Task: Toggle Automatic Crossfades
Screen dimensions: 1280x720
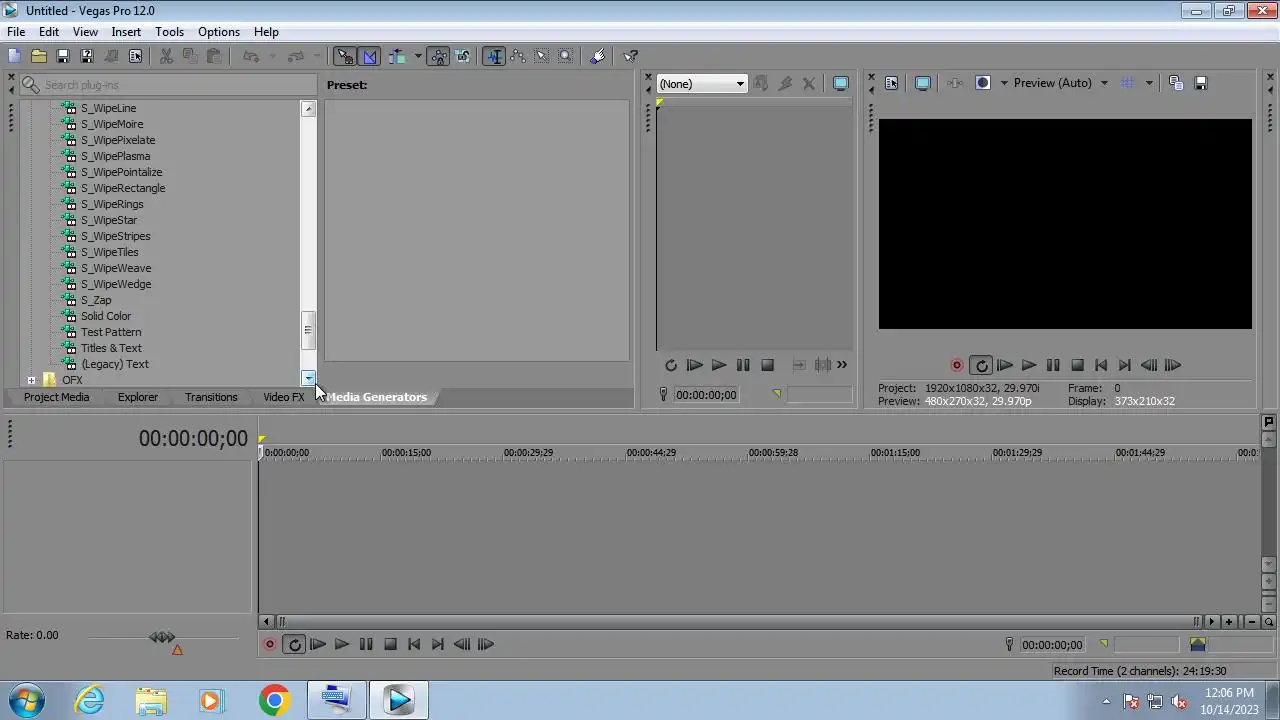Action: 370,56
